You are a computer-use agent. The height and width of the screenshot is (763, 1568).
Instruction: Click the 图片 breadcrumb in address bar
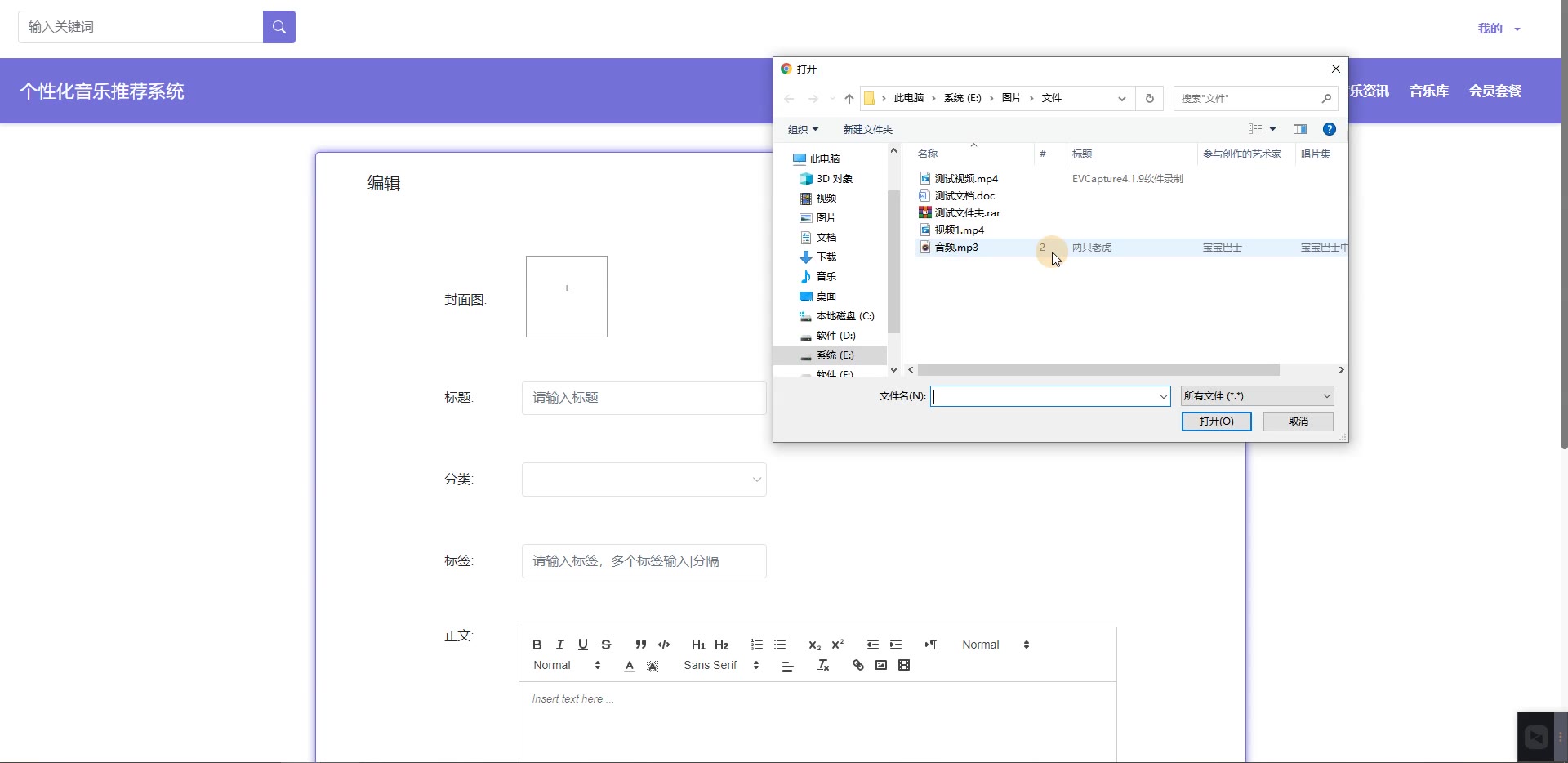(x=1012, y=98)
